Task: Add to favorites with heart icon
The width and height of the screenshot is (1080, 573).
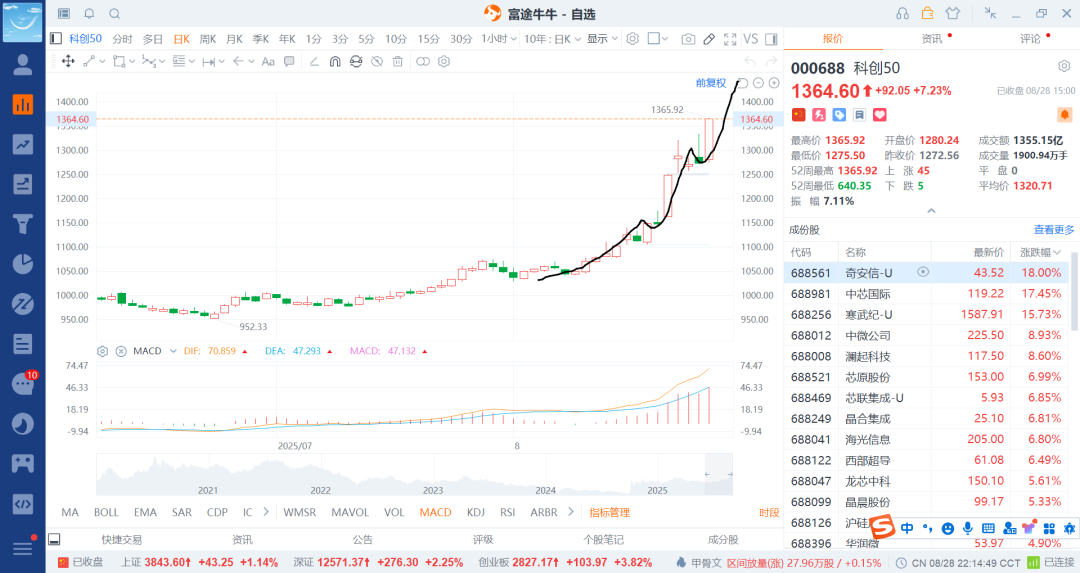Action: click(880, 115)
